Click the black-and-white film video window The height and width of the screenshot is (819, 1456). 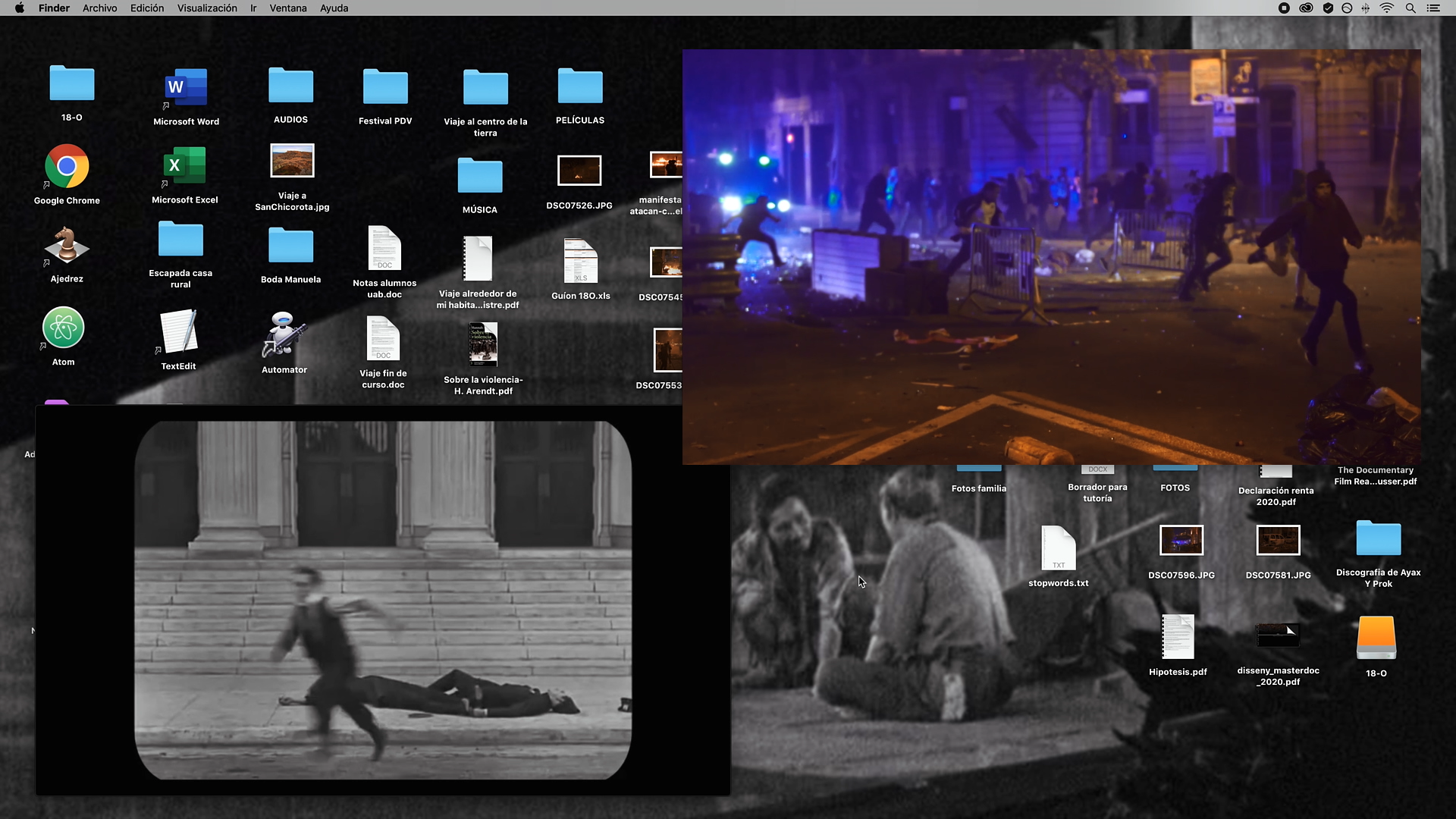(383, 599)
